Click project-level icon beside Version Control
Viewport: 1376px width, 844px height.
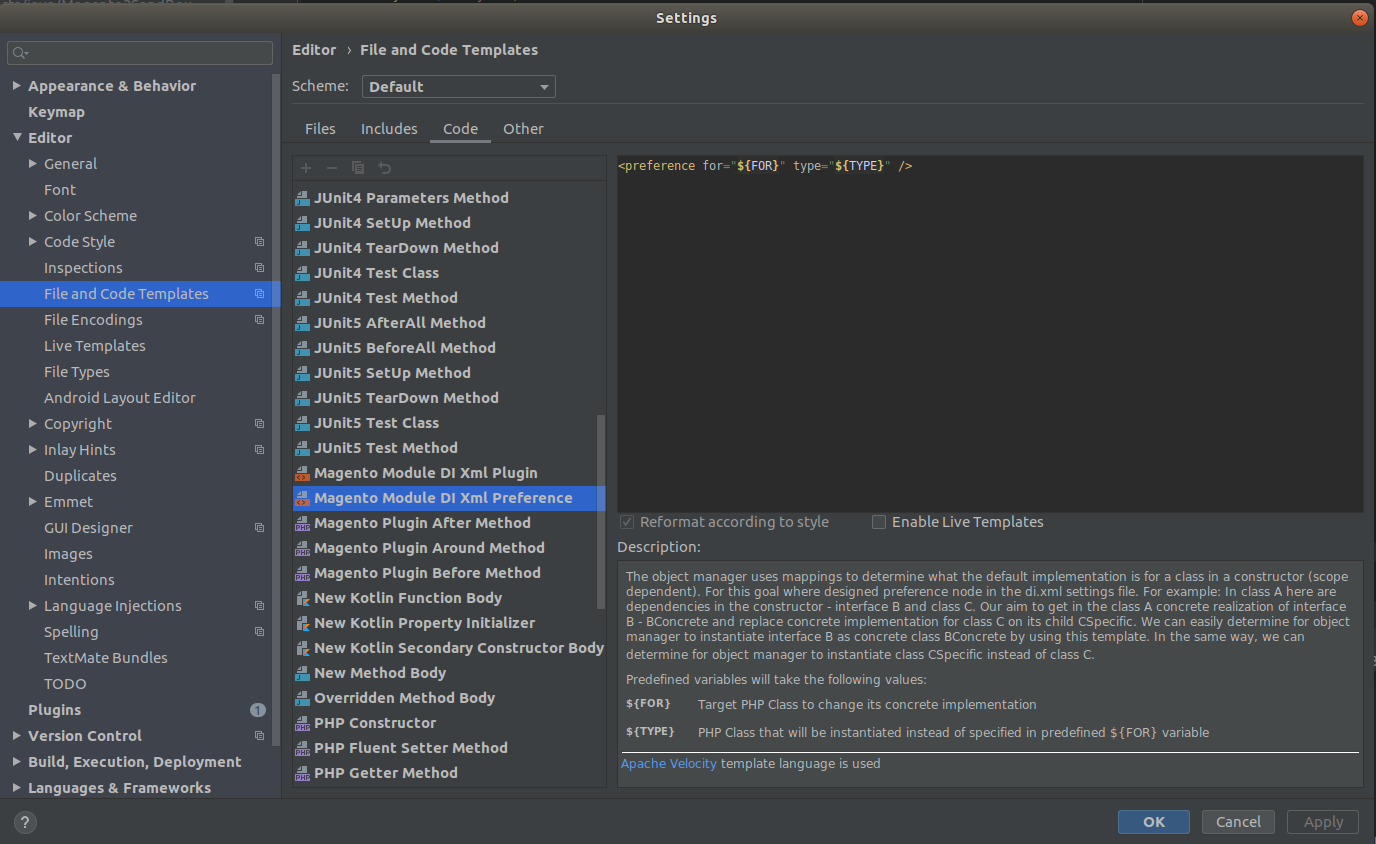pos(259,736)
